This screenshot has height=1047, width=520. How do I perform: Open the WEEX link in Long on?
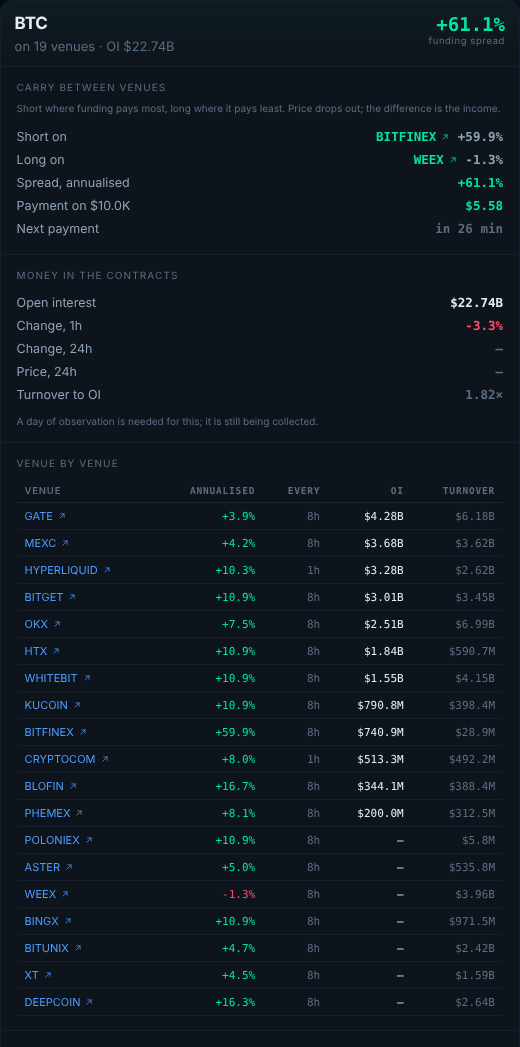[429, 160]
